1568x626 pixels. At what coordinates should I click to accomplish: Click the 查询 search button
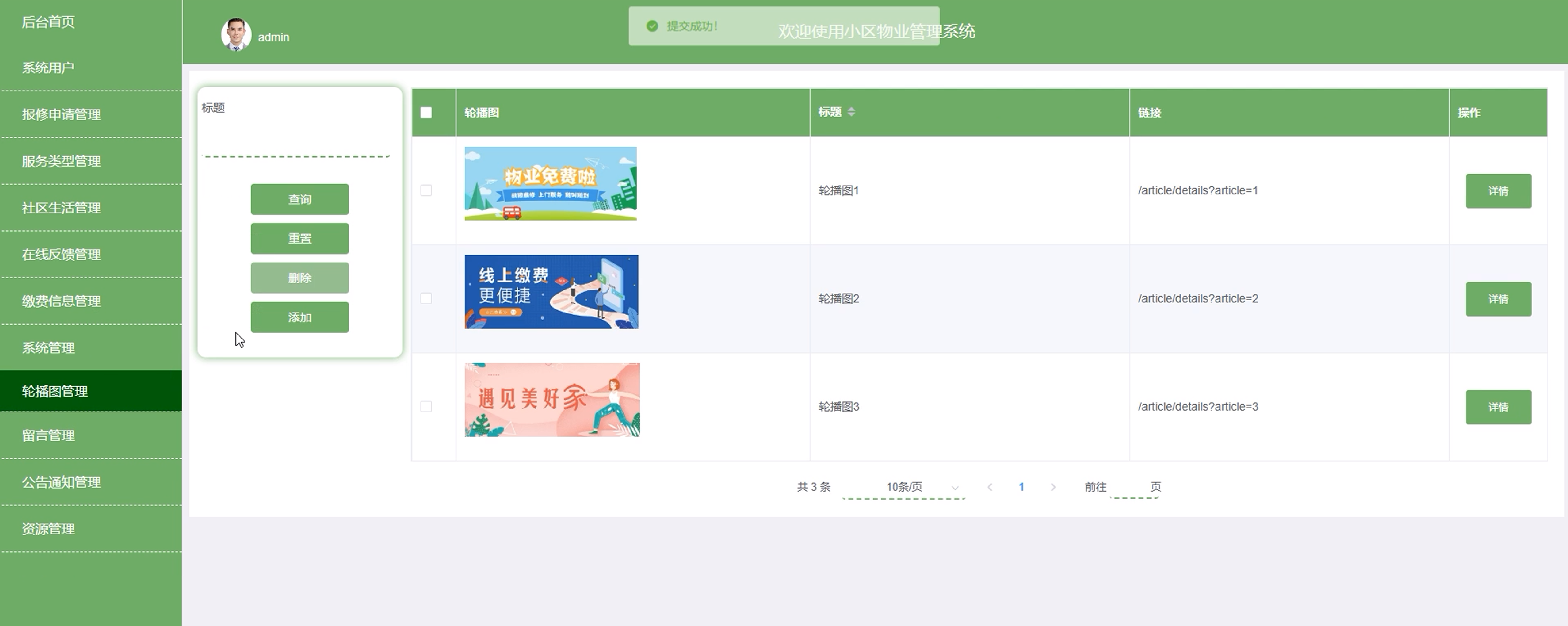tap(300, 199)
